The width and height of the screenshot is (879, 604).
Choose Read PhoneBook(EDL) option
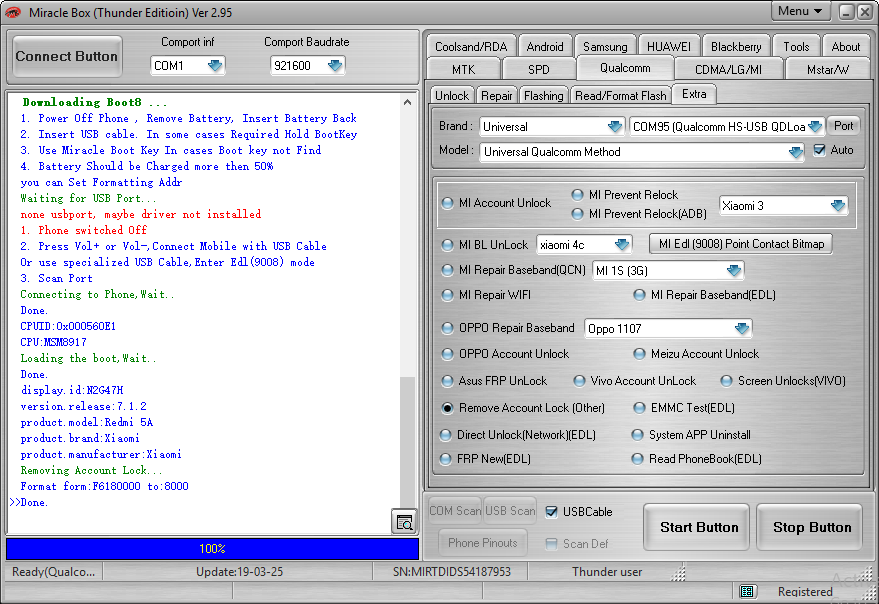(x=696, y=459)
